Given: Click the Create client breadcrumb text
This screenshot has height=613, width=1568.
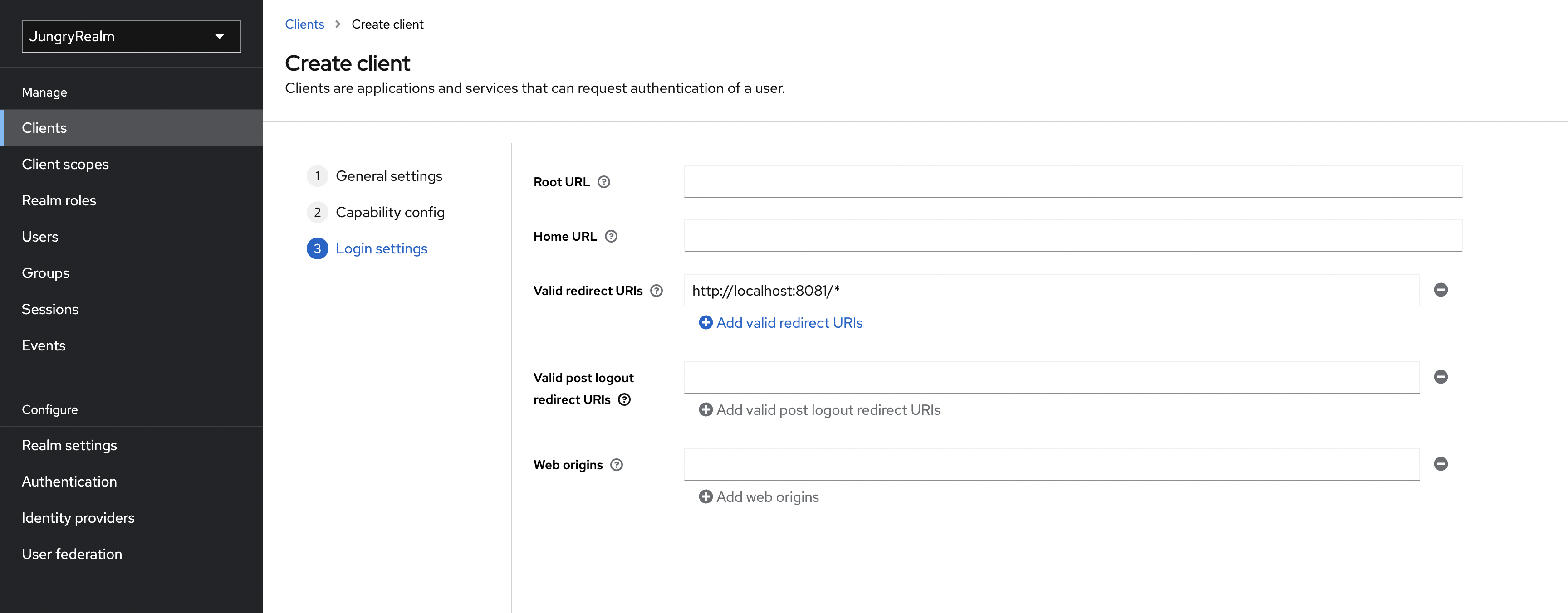Looking at the screenshot, I should click(x=387, y=24).
